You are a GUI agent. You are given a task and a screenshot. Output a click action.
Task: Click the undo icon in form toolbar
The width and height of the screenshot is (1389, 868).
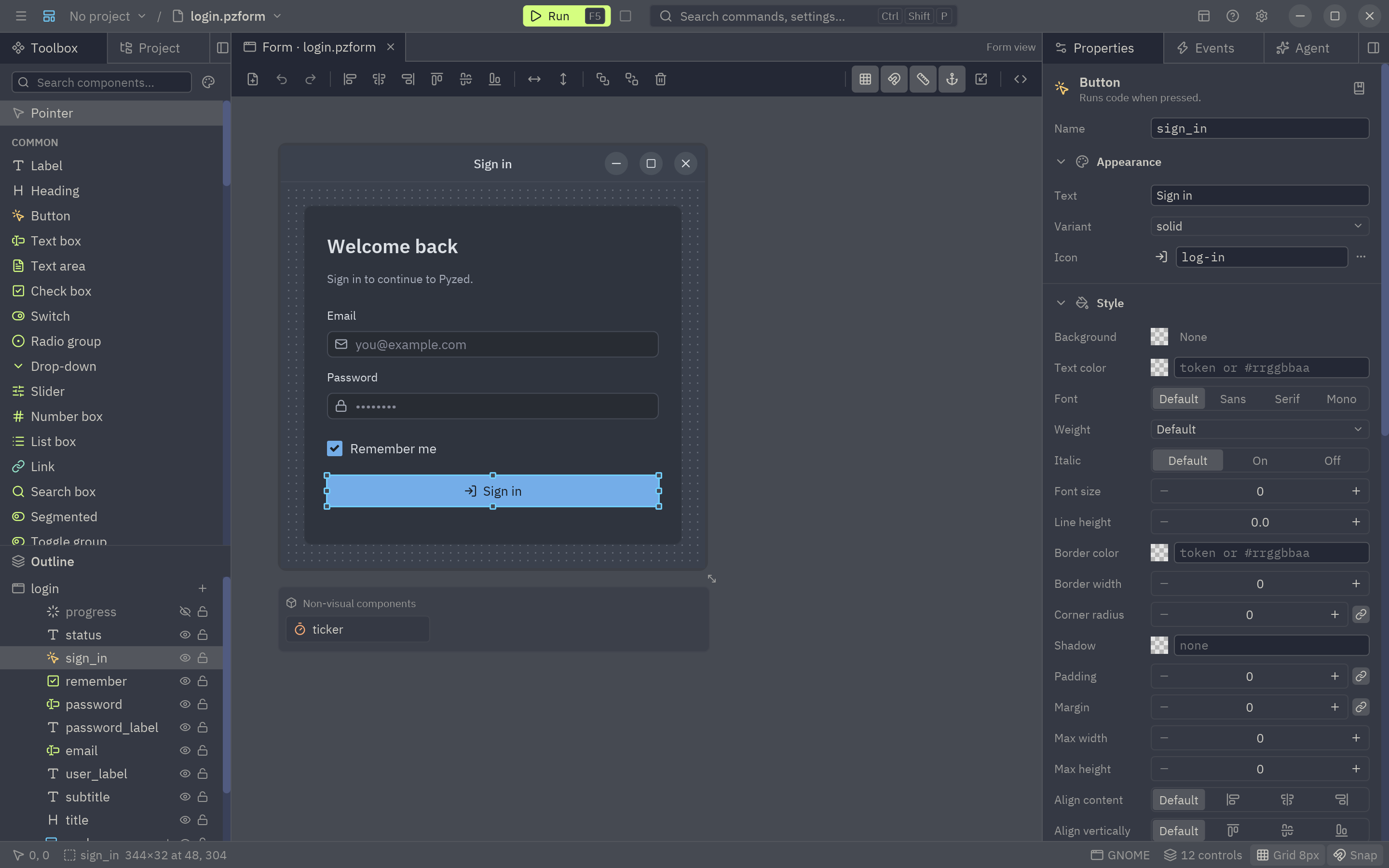(x=281, y=79)
